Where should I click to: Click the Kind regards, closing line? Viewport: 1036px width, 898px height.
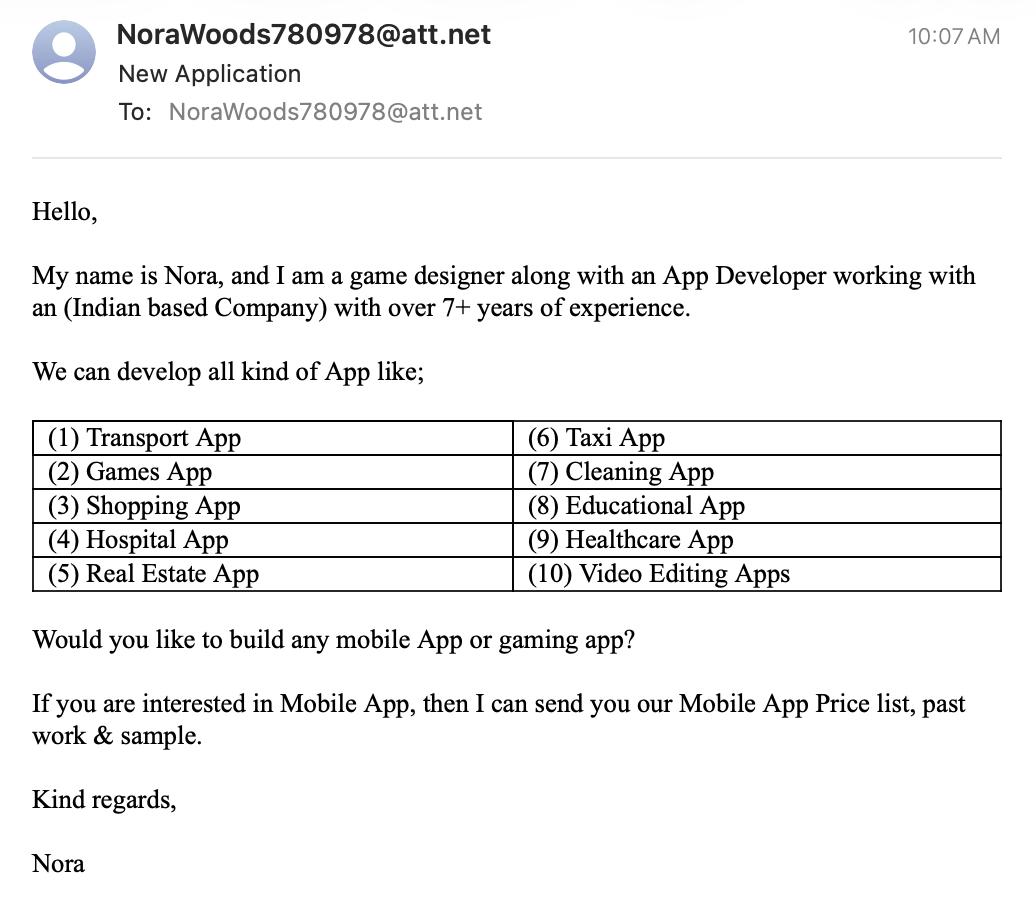104,800
